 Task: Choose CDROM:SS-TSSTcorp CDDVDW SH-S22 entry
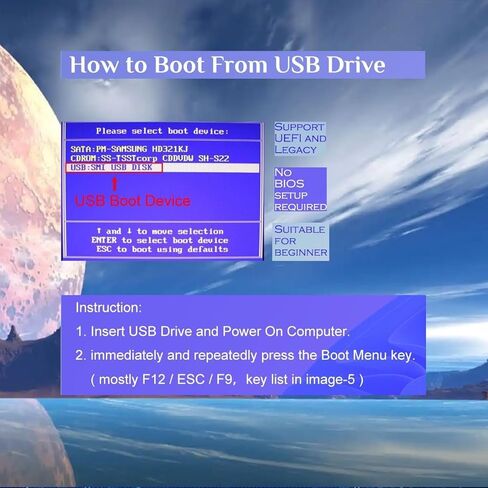point(150,158)
